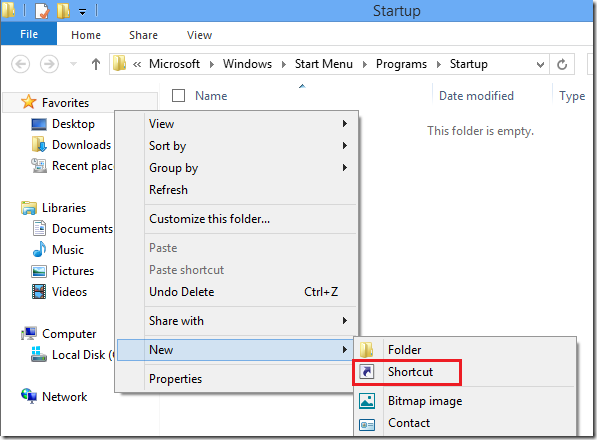Create a new Shortcut from submenu
The height and width of the screenshot is (440, 597).
tap(407, 372)
